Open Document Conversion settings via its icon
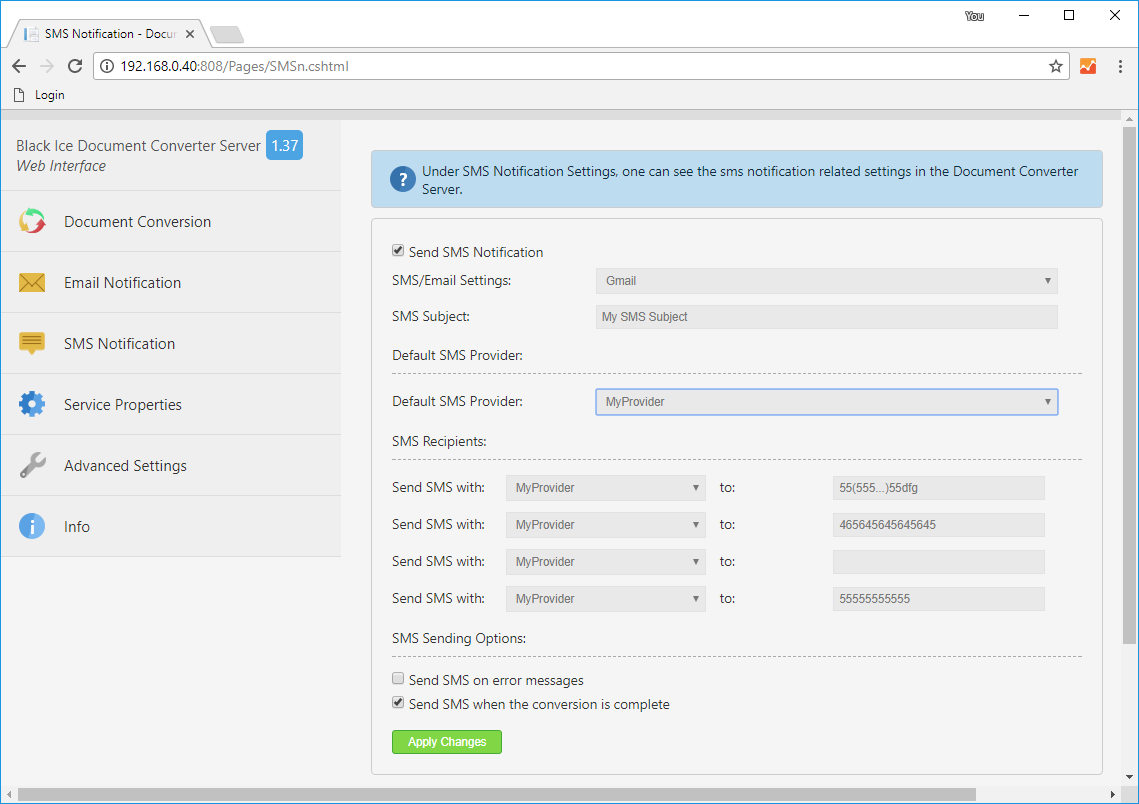The image size is (1139, 804). (32, 221)
